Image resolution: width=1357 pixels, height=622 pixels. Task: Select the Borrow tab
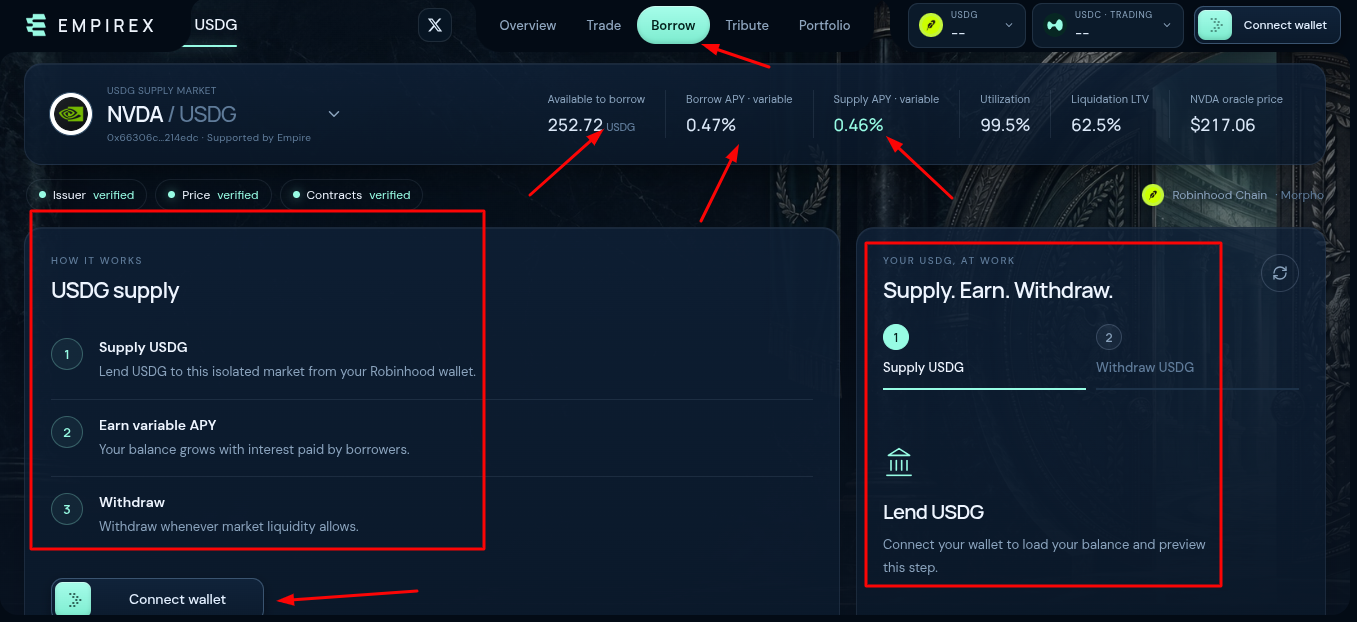(x=673, y=25)
